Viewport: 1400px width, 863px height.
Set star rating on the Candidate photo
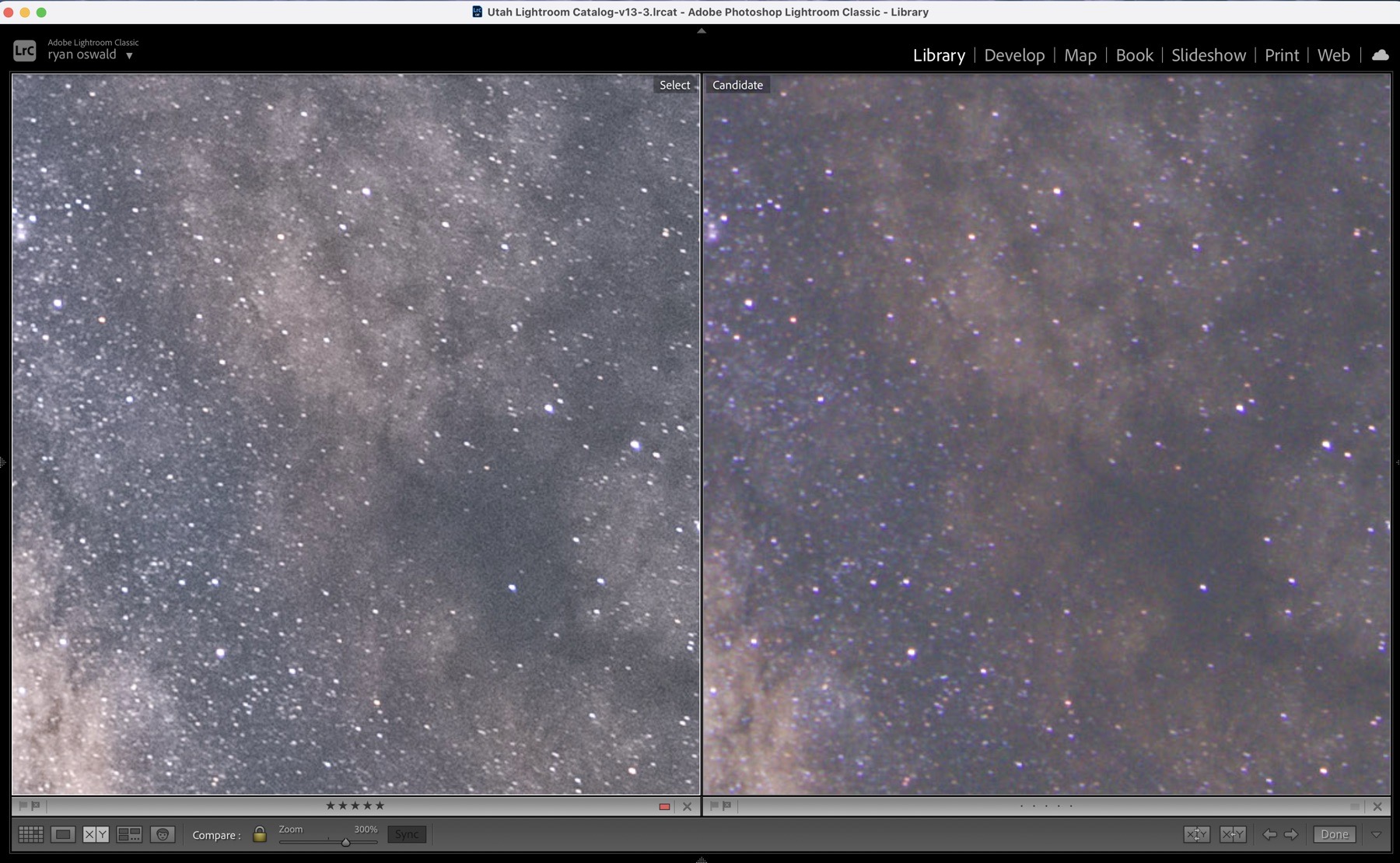pyautogui.click(x=1046, y=806)
